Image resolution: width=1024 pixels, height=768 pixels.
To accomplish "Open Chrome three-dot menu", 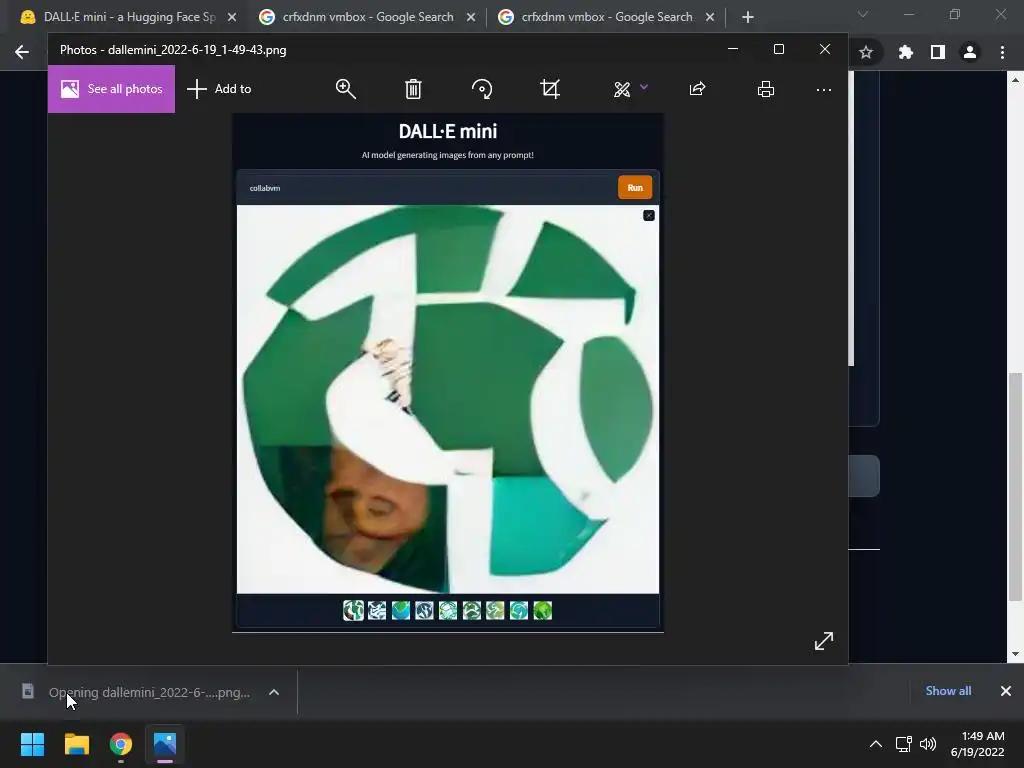I will (x=1002, y=52).
